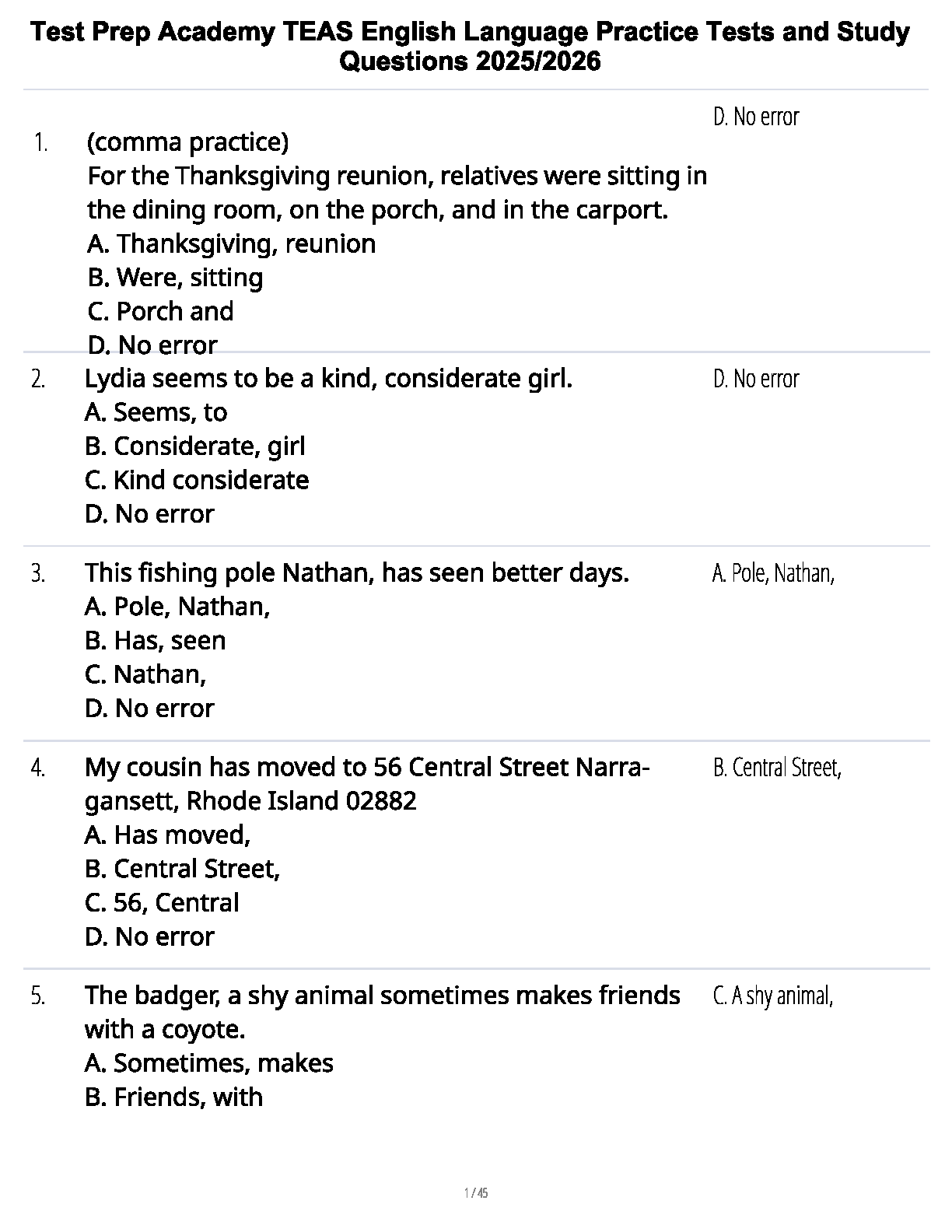Pick option C. Kind considerate
The height and width of the screenshot is (1232, 952).
pos(196,480)
